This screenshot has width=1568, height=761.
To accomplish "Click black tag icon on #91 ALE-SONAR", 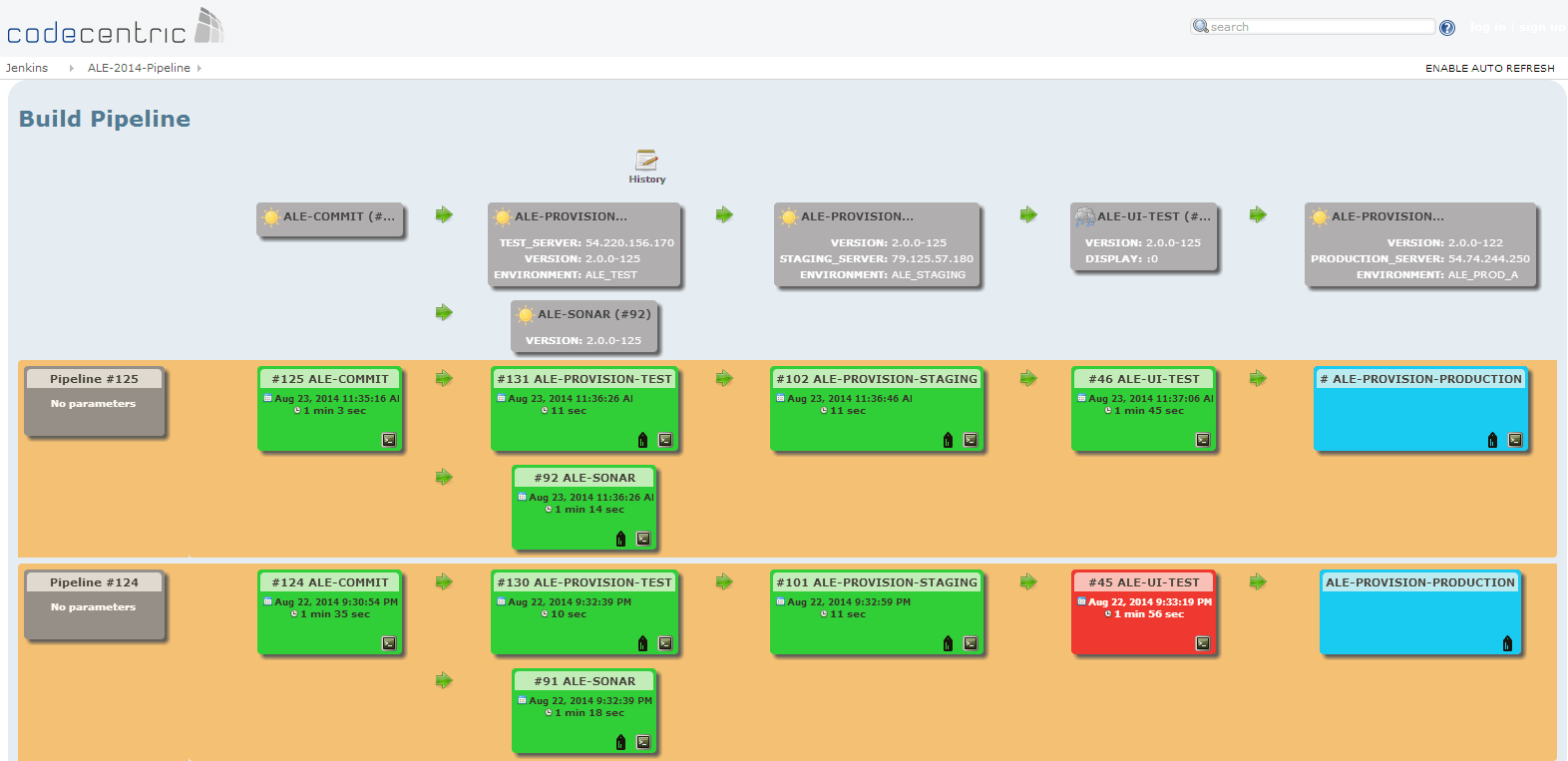I will click(620, 742).
